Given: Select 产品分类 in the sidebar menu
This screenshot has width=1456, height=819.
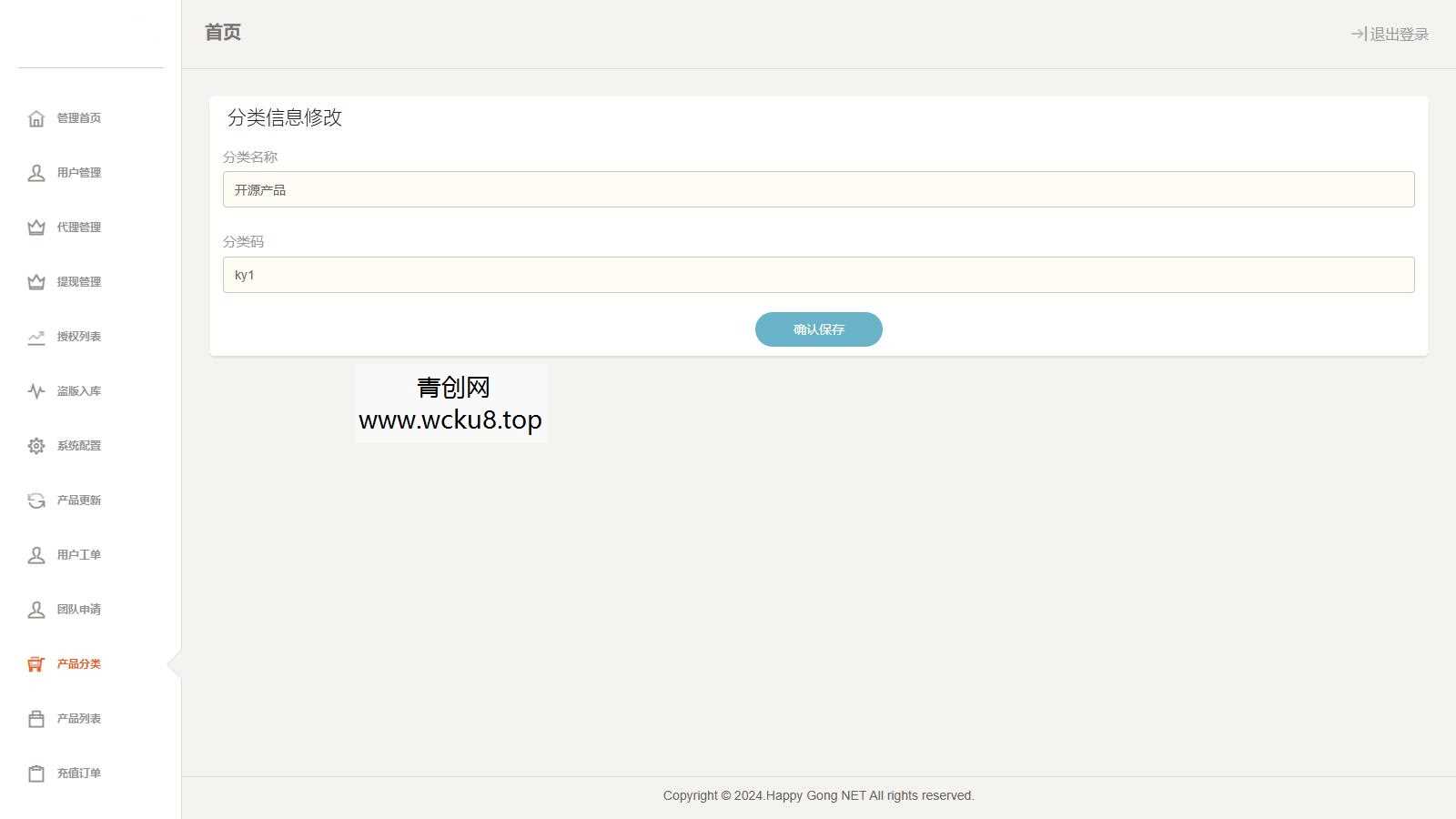Looking at the screenshot, I should [x=77, y=663].
